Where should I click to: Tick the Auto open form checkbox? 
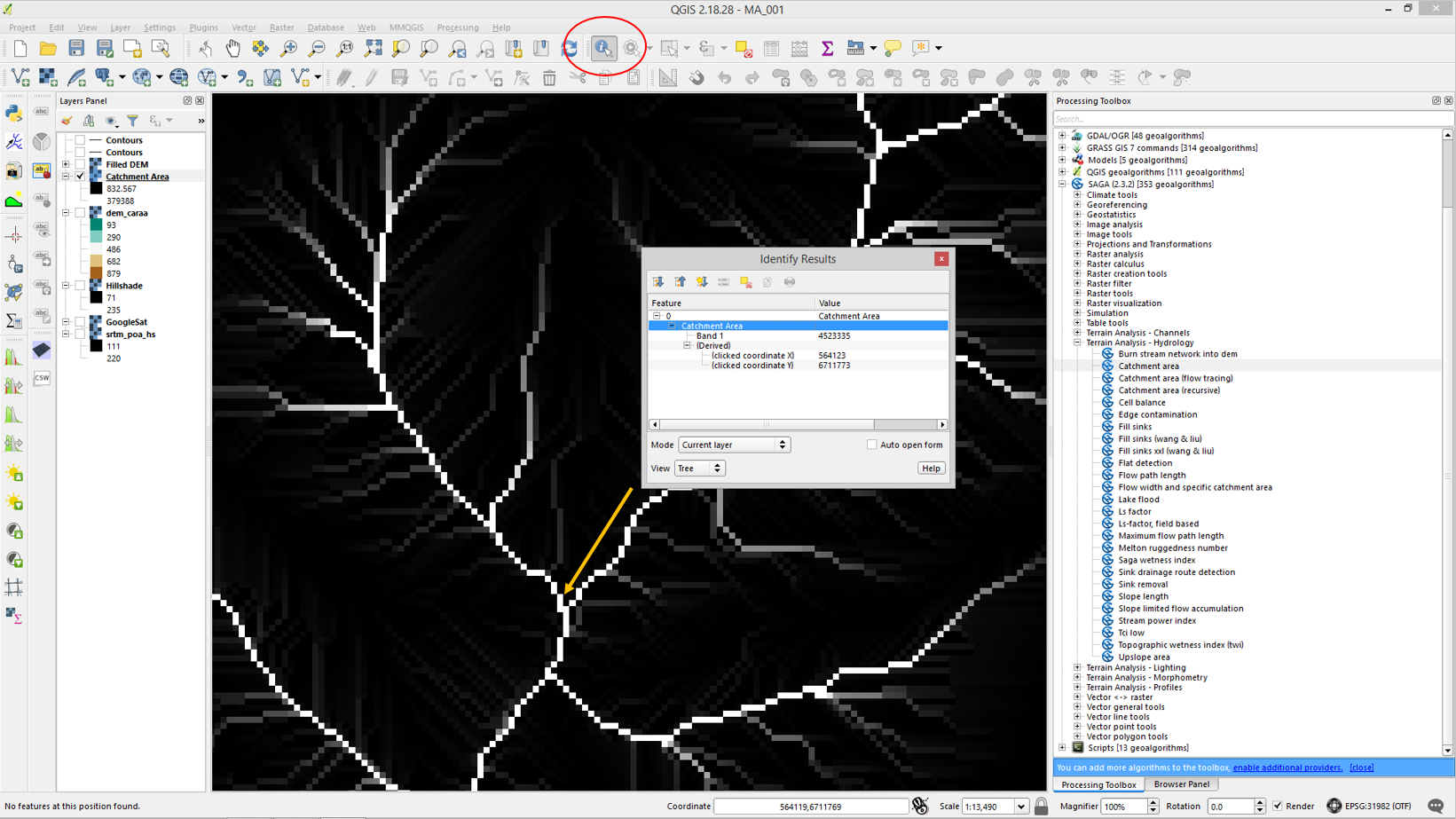click(x=871, y=445)
